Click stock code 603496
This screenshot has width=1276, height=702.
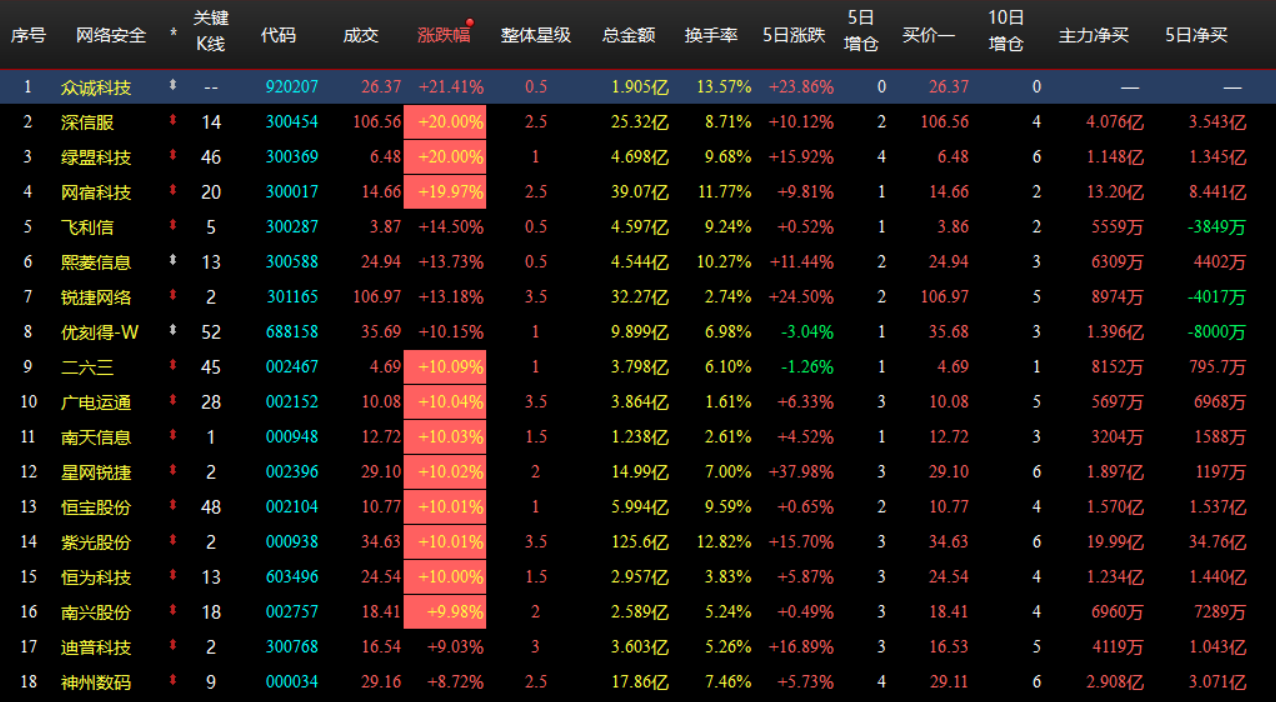click(x=292, y=577)
